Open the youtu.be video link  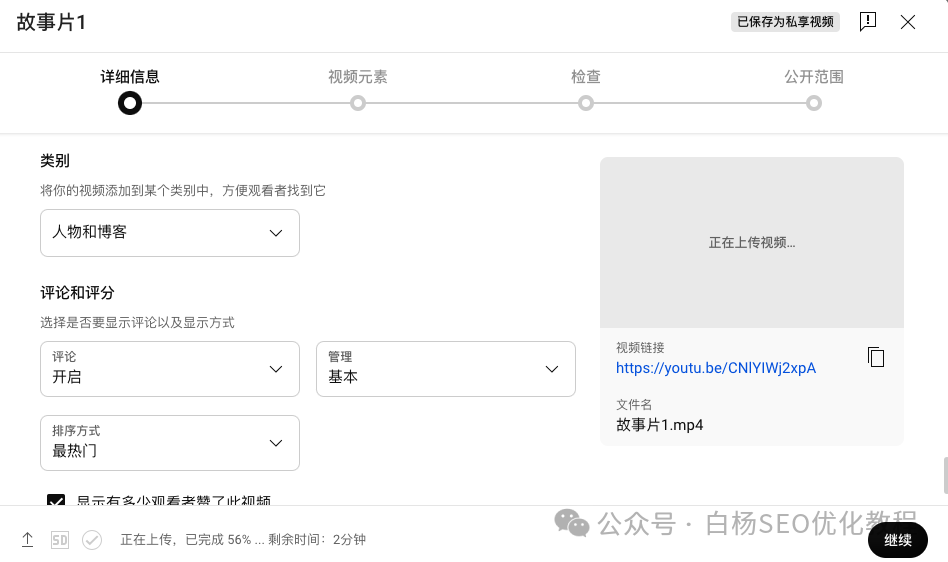coord(716,368)
